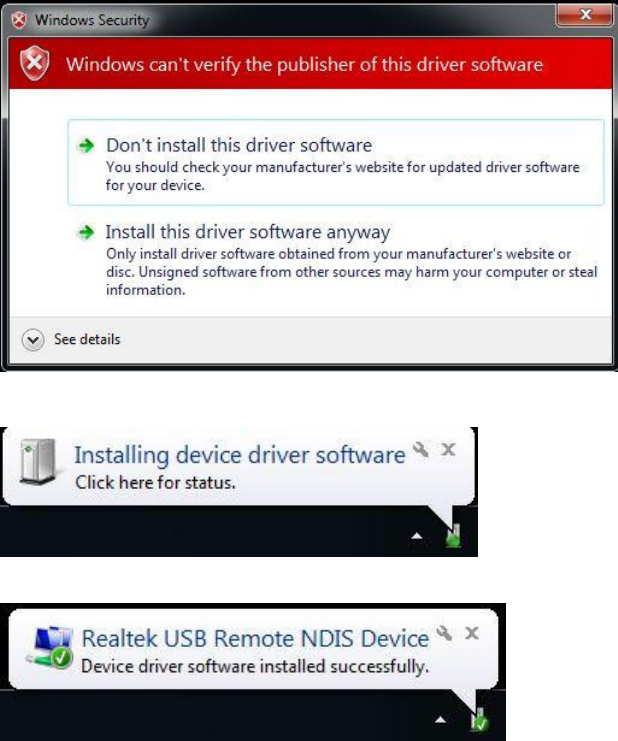Viewport: 618px width, 741px height.
Task: Open wrench settings in Installing driver balloon
Action: (421, 449)
